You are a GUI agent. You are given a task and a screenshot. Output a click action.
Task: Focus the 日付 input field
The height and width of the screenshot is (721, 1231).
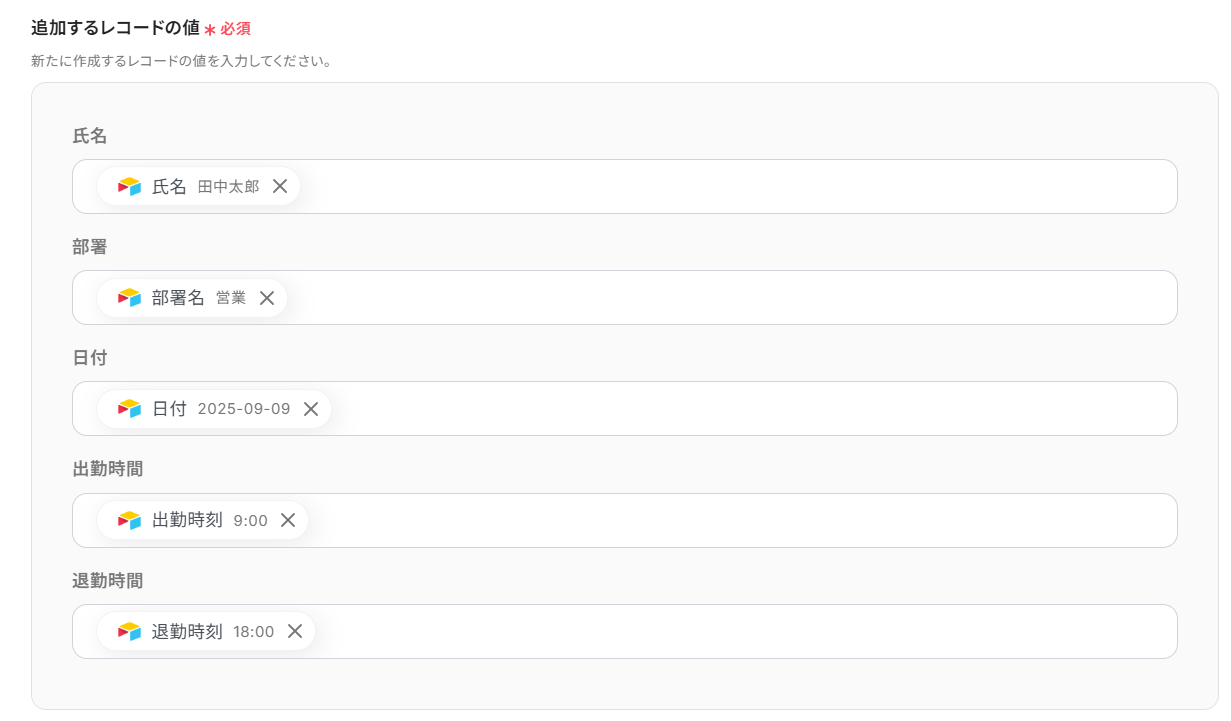[x=700, y=409]
